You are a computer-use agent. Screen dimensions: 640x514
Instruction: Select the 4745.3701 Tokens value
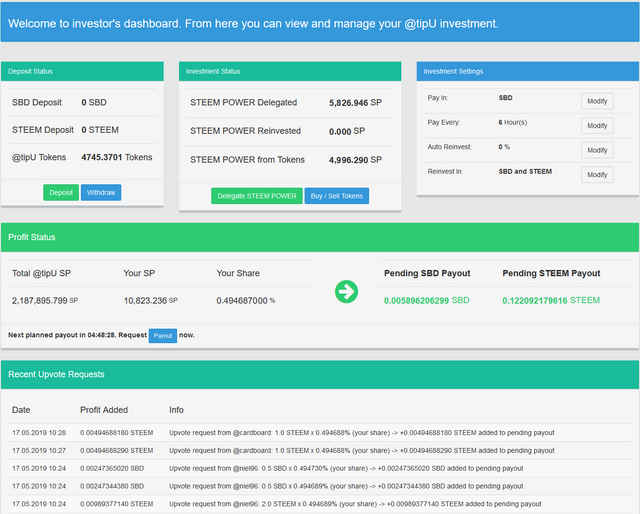coord(117,157)
